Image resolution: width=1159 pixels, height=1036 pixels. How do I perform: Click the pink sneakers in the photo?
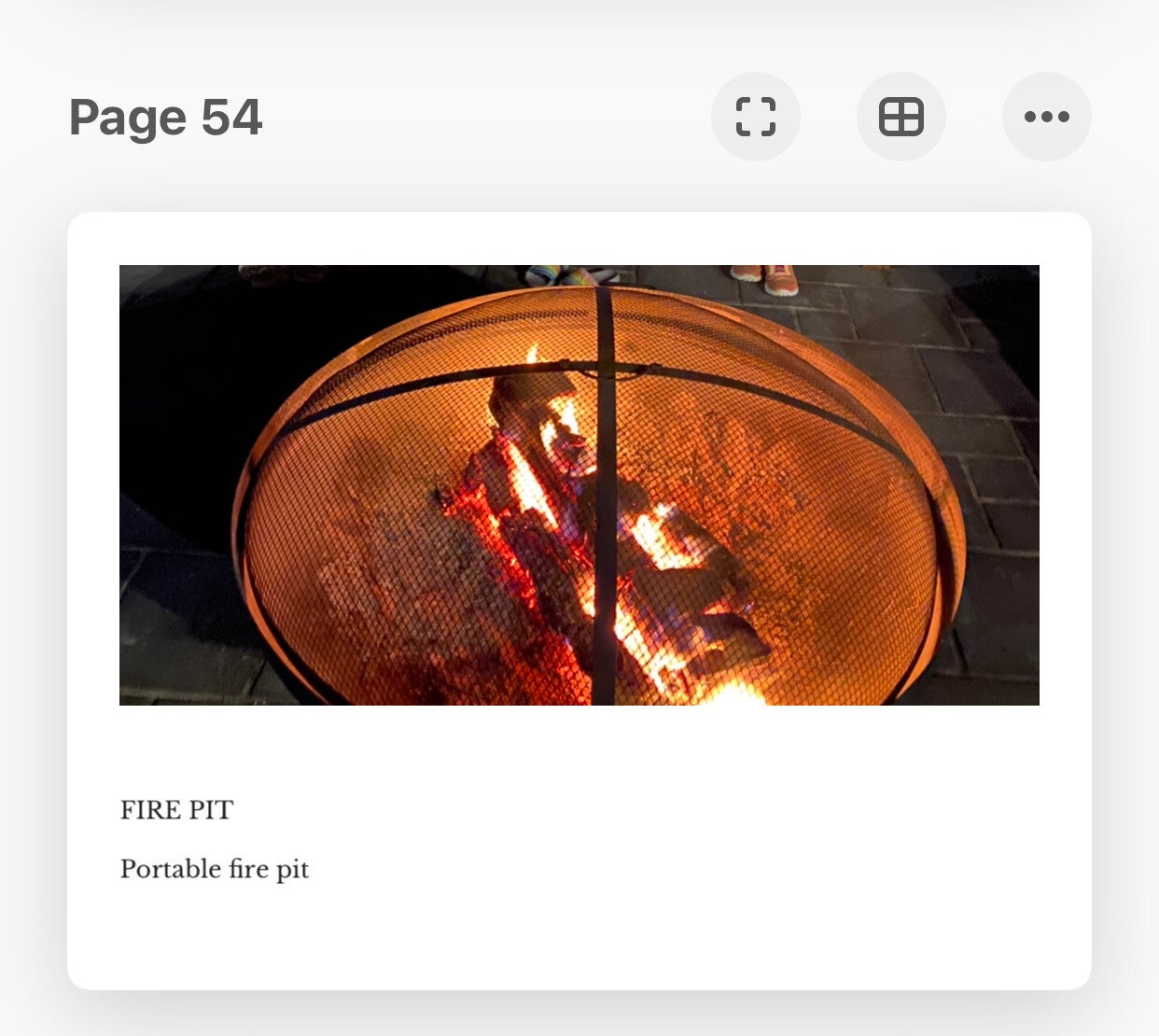[x=764, y=278]
